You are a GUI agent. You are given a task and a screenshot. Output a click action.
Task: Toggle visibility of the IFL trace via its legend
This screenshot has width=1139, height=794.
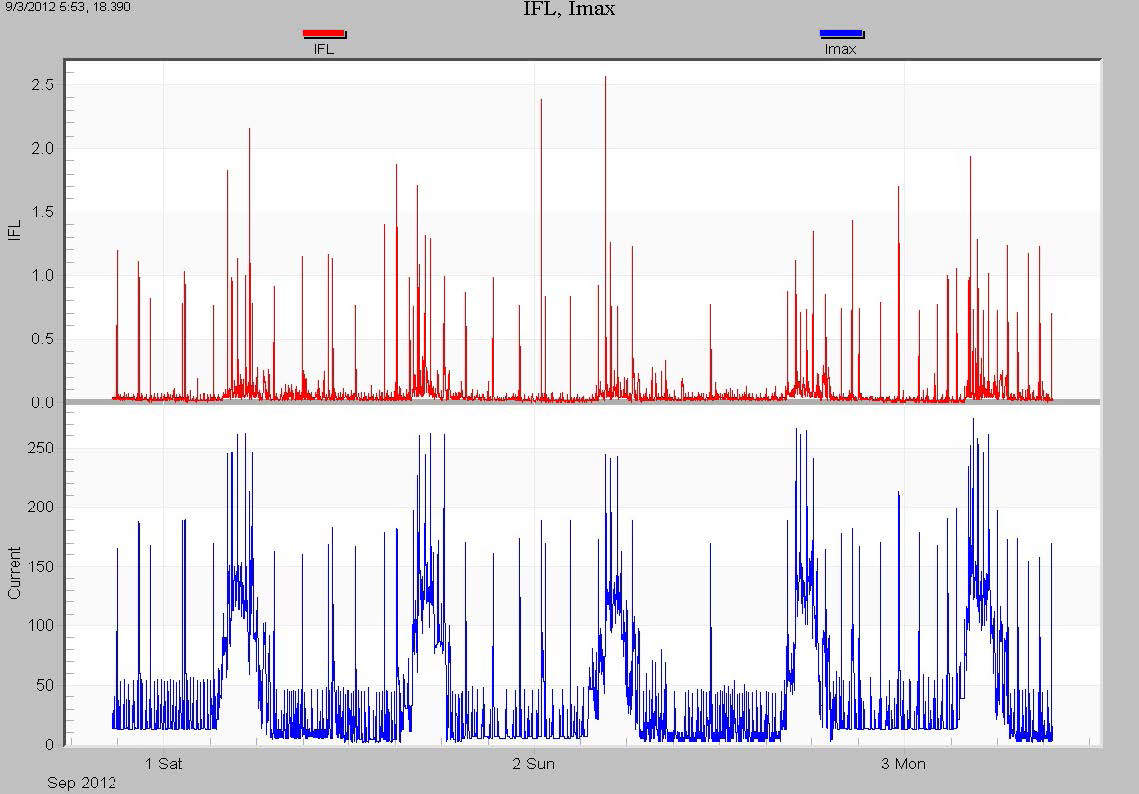point(322,32)
